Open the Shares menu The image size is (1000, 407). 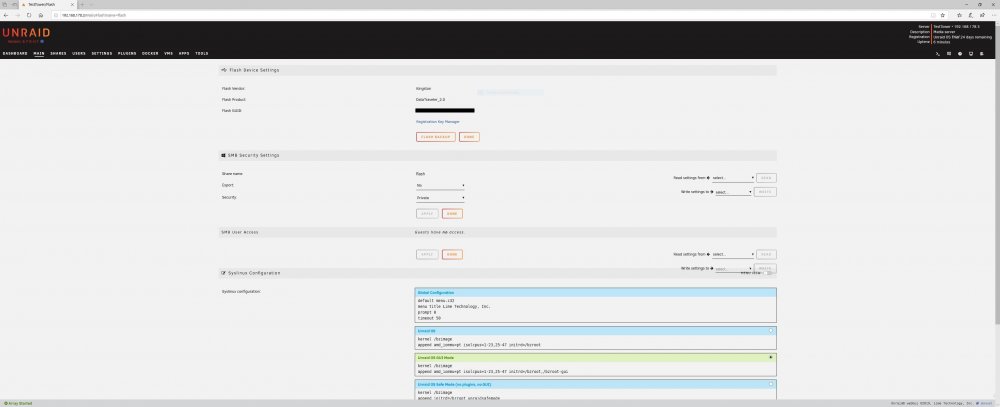coord(58,54)
